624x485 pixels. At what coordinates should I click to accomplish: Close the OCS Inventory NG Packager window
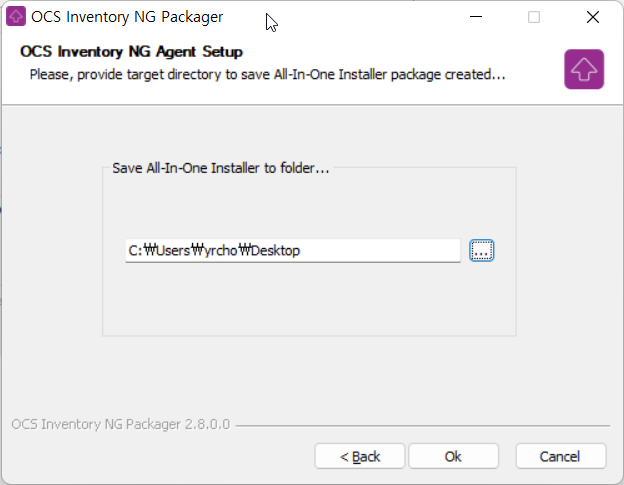593,17
